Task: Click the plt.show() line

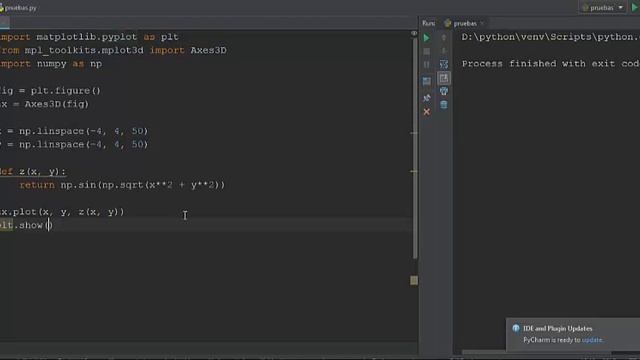Action: coord(26,225)
